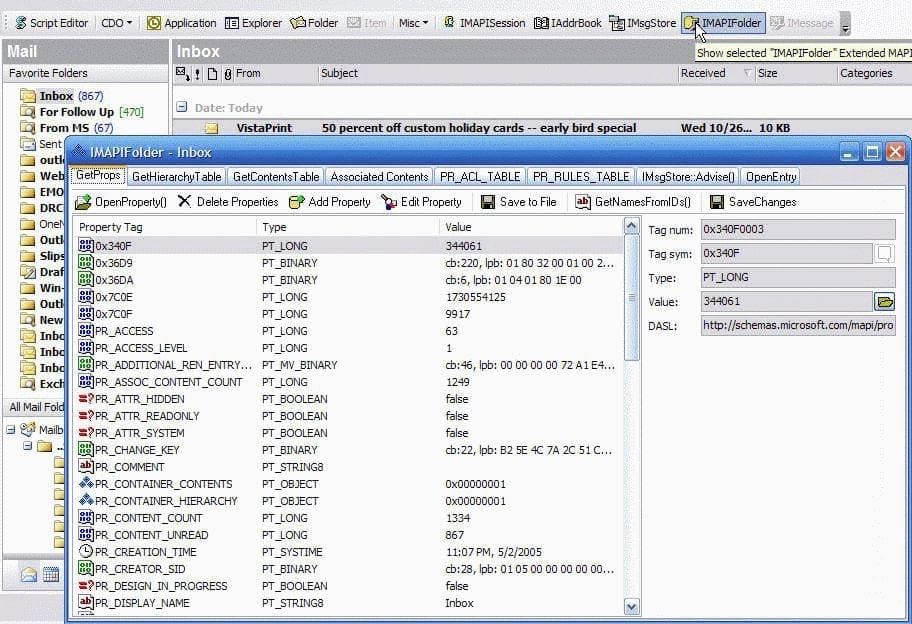
Task: Click the OpenProperty() button
Action: pos(121,202)
